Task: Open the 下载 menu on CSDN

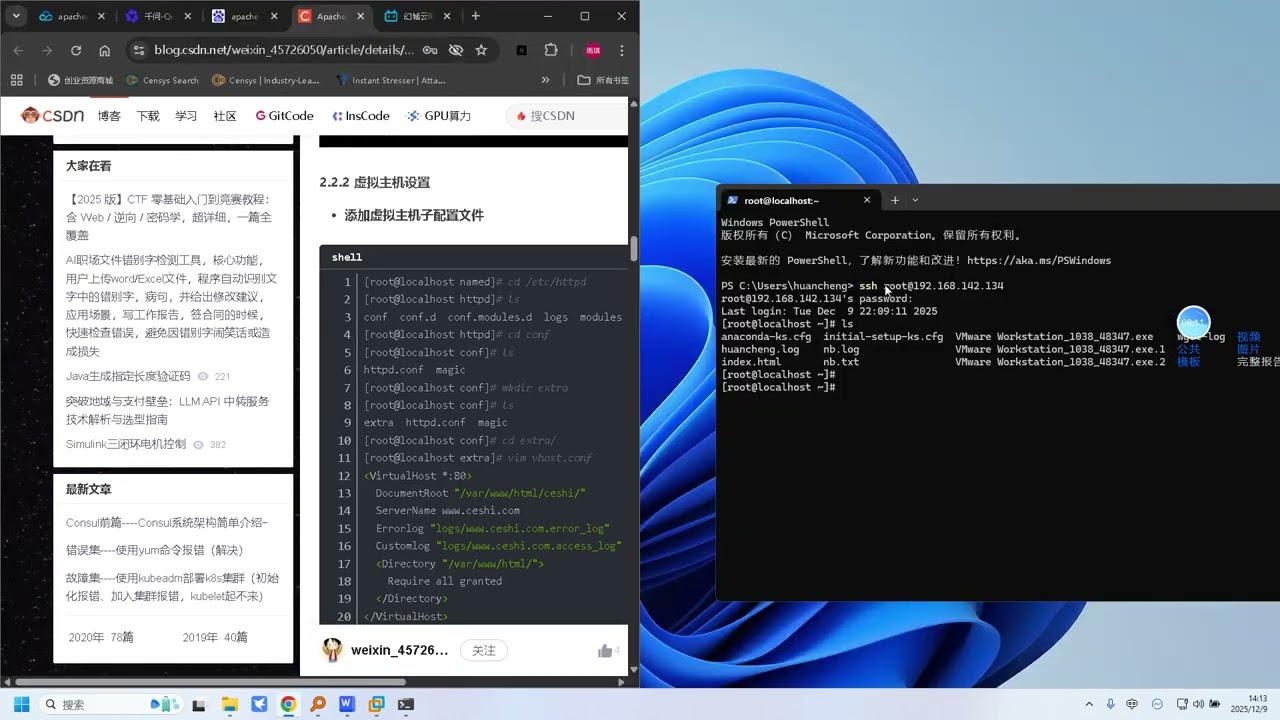Action: [x=148, y=116]
